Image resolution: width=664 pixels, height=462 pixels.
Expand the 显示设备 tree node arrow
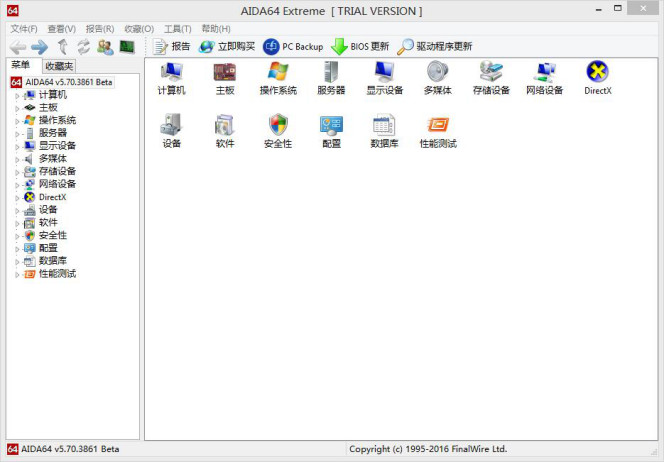coord(17,147)
